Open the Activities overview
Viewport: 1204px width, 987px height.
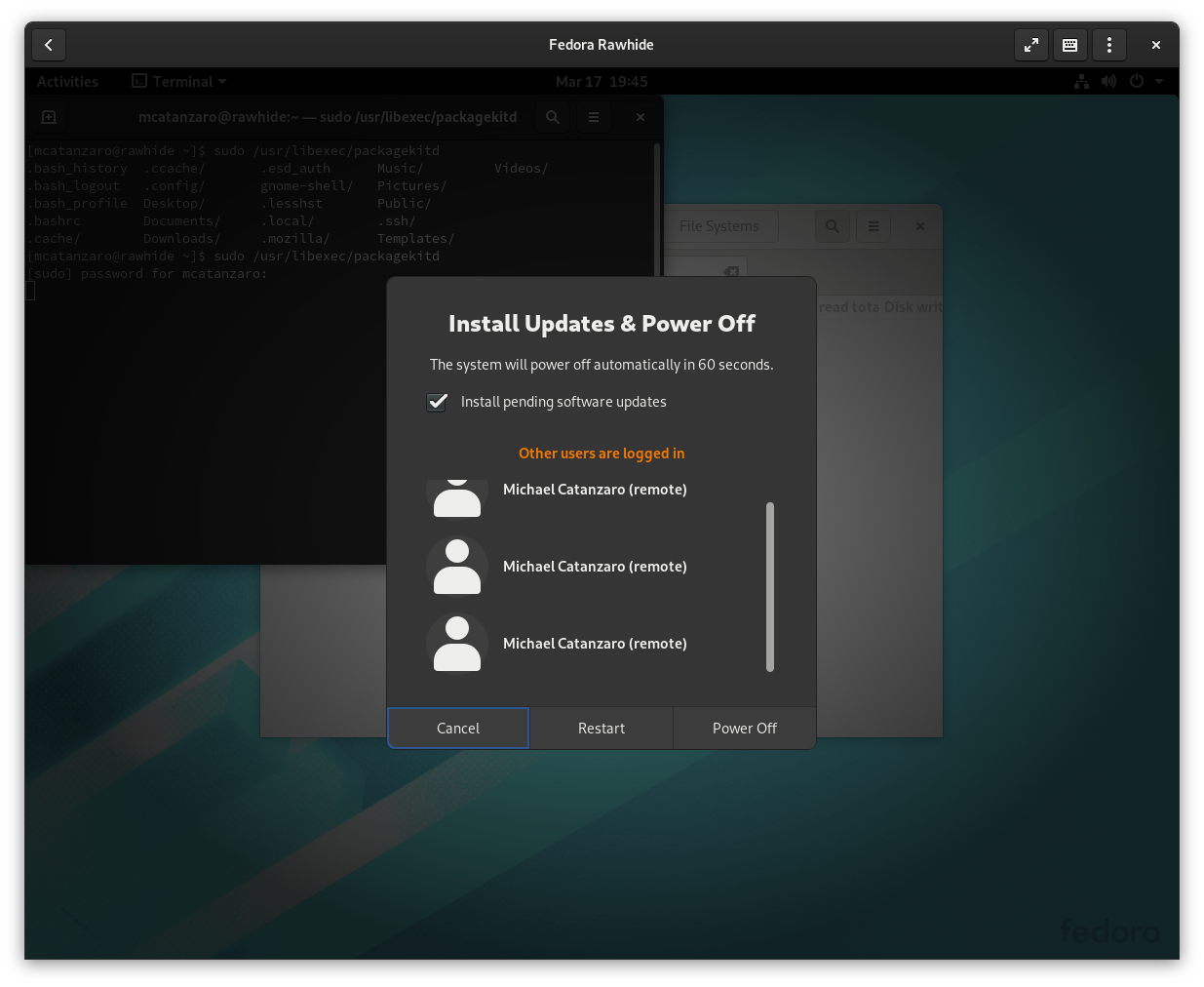[x=67, y=82]
